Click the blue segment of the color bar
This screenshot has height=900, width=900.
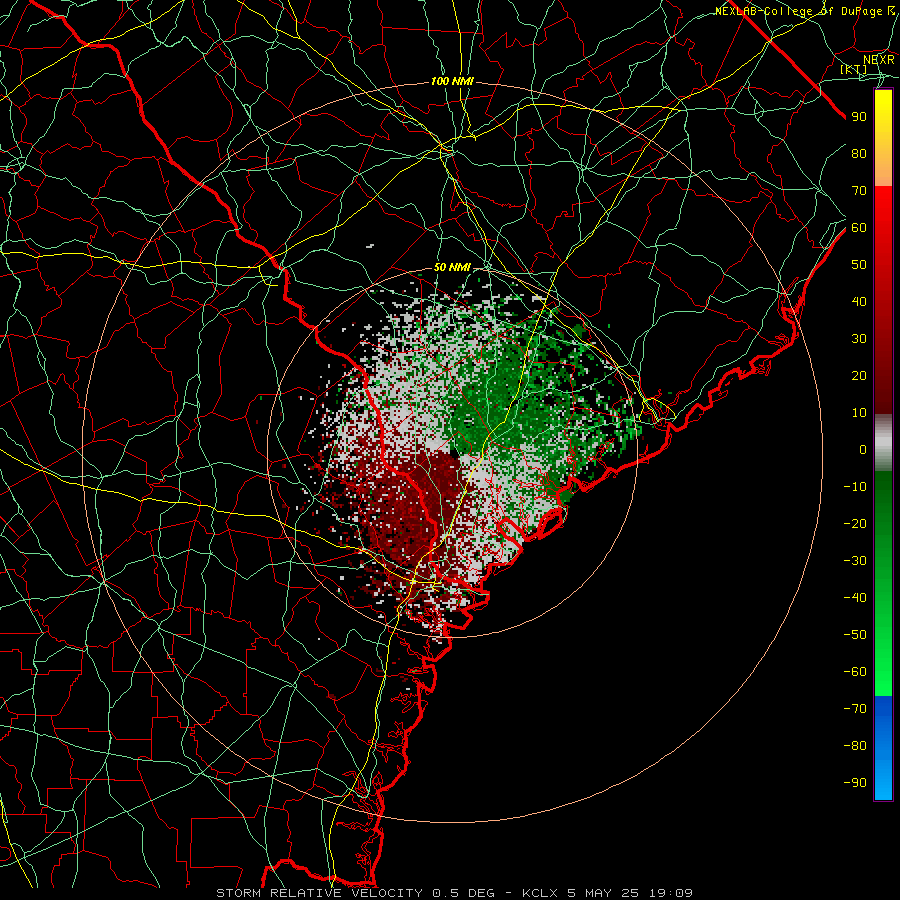(x=883, y=748)
